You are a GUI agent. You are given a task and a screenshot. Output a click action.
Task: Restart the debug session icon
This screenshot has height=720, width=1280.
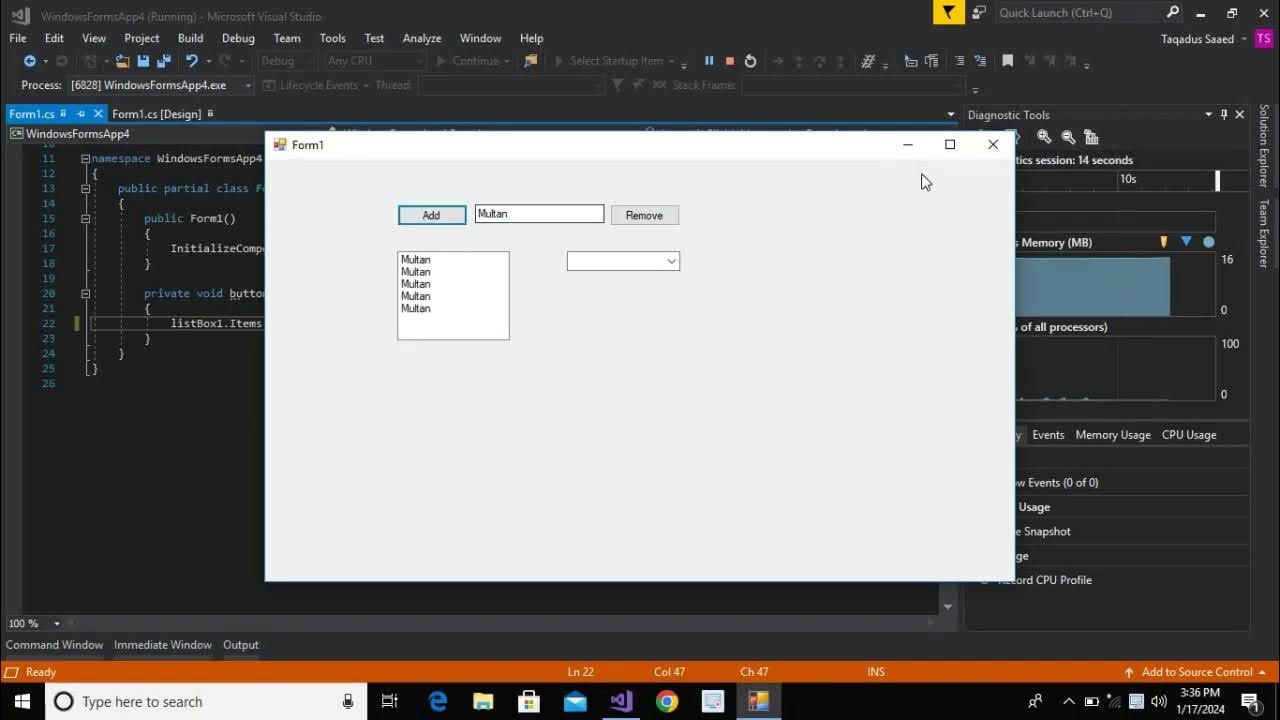[x=751, y=61]
